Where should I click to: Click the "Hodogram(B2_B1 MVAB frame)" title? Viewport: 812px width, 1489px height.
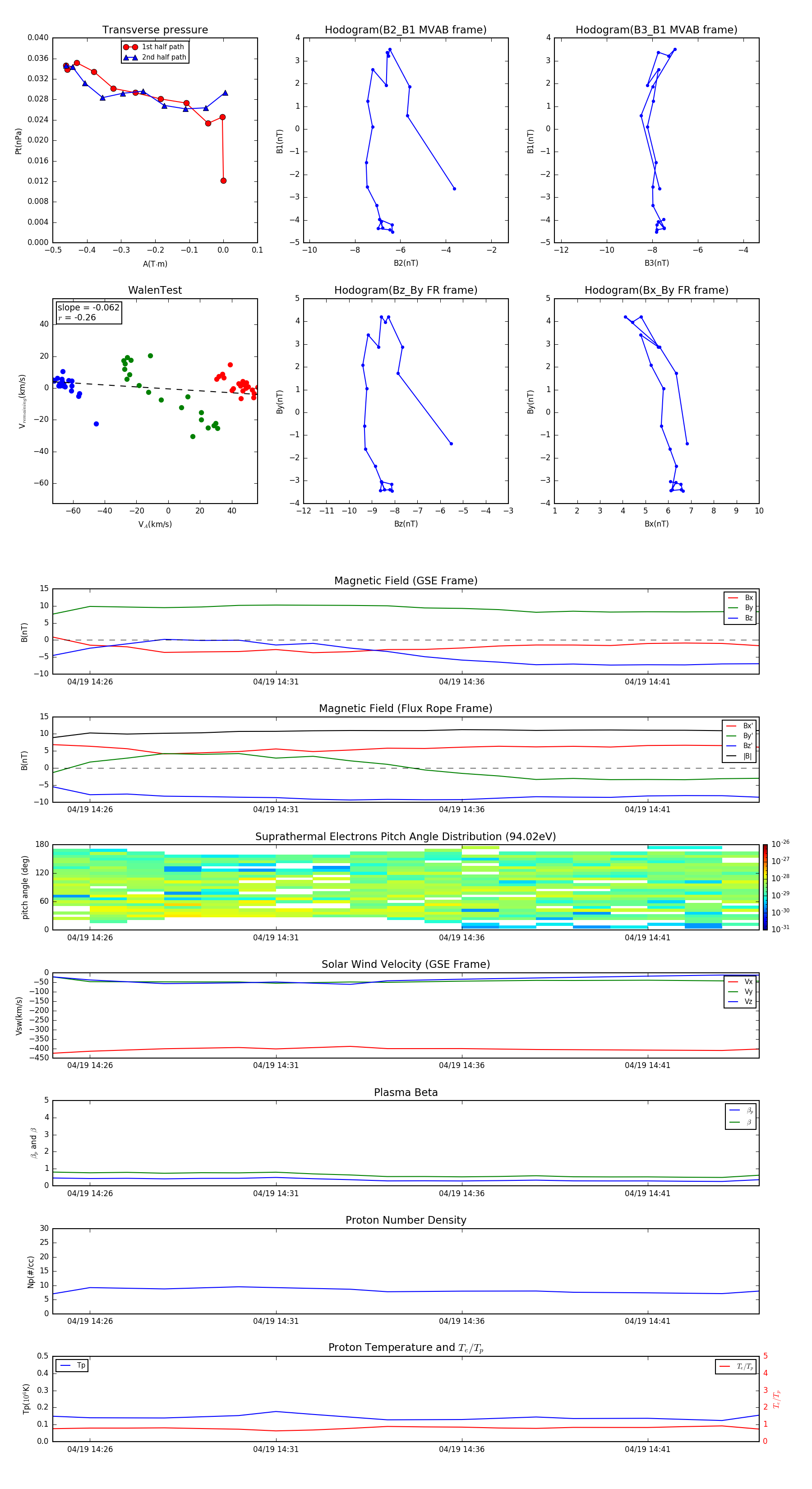click(x=406, y=30)
